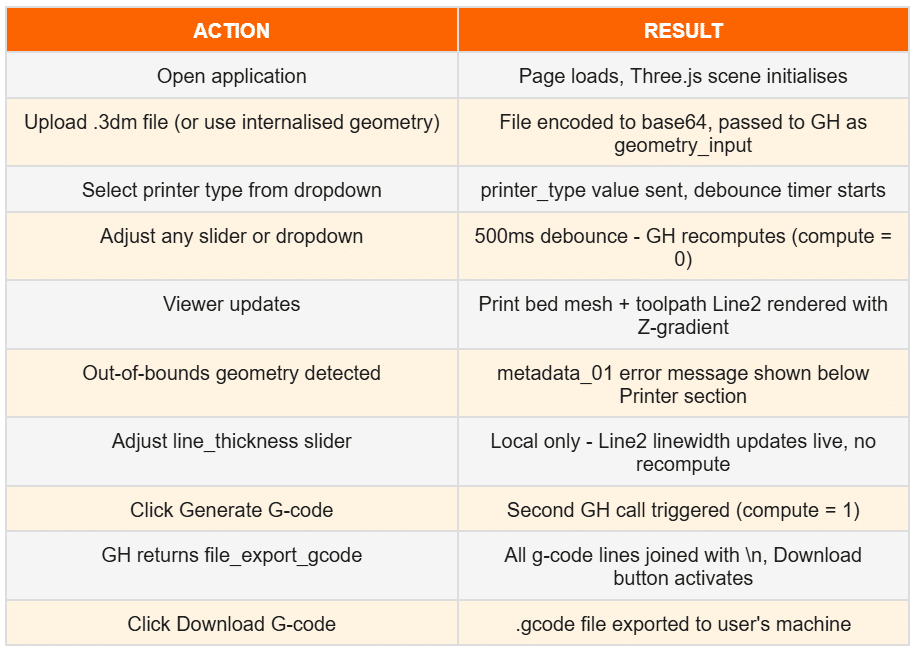Click the "Local only - Line2 linewidth" cell
This screenshot has width=915, height=652.
[x=683, y=452]
